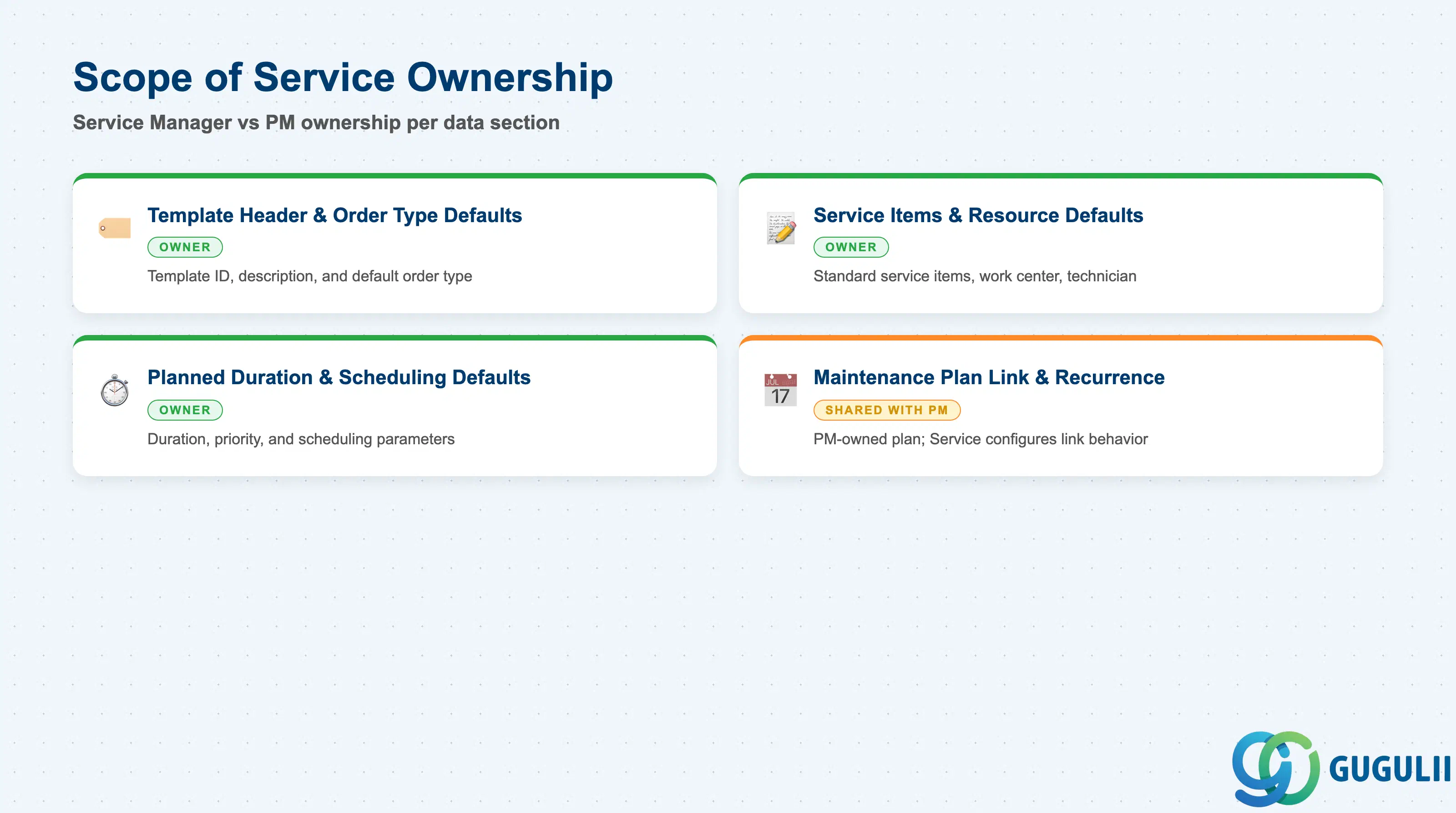Image resolution: width=1456 pixels, height=813 pixels.
Task: Click the text 'PM-owned plan; Service configures link behavior'
Action: [x=980, y=439]
